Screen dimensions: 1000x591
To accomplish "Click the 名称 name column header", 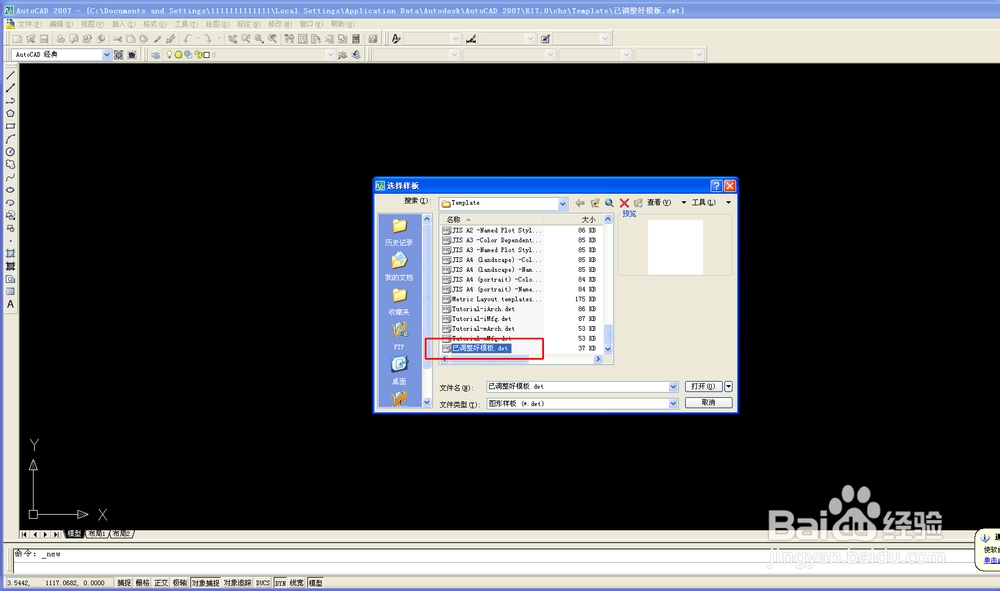I will (x=490, y=219).
